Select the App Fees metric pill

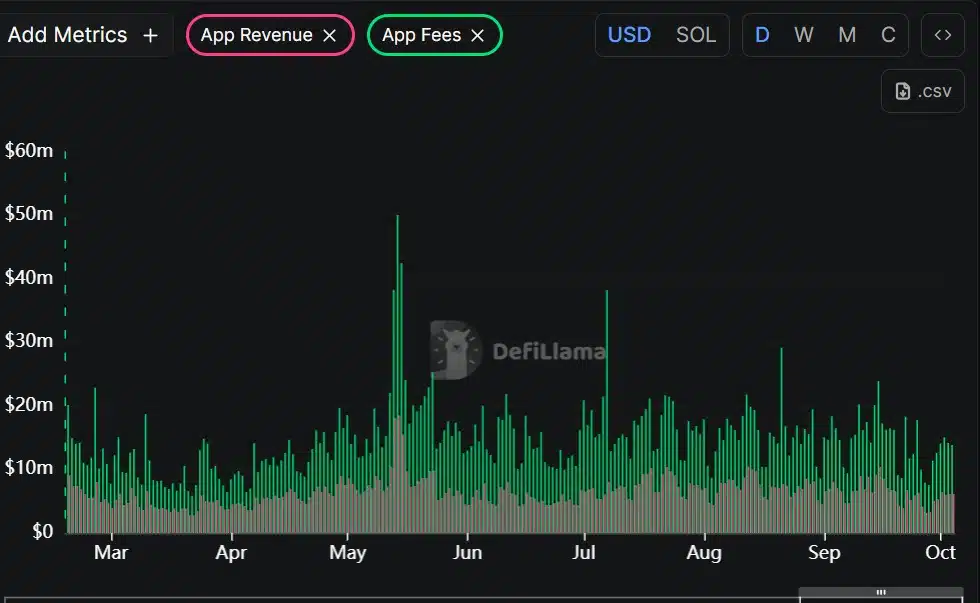434,35
